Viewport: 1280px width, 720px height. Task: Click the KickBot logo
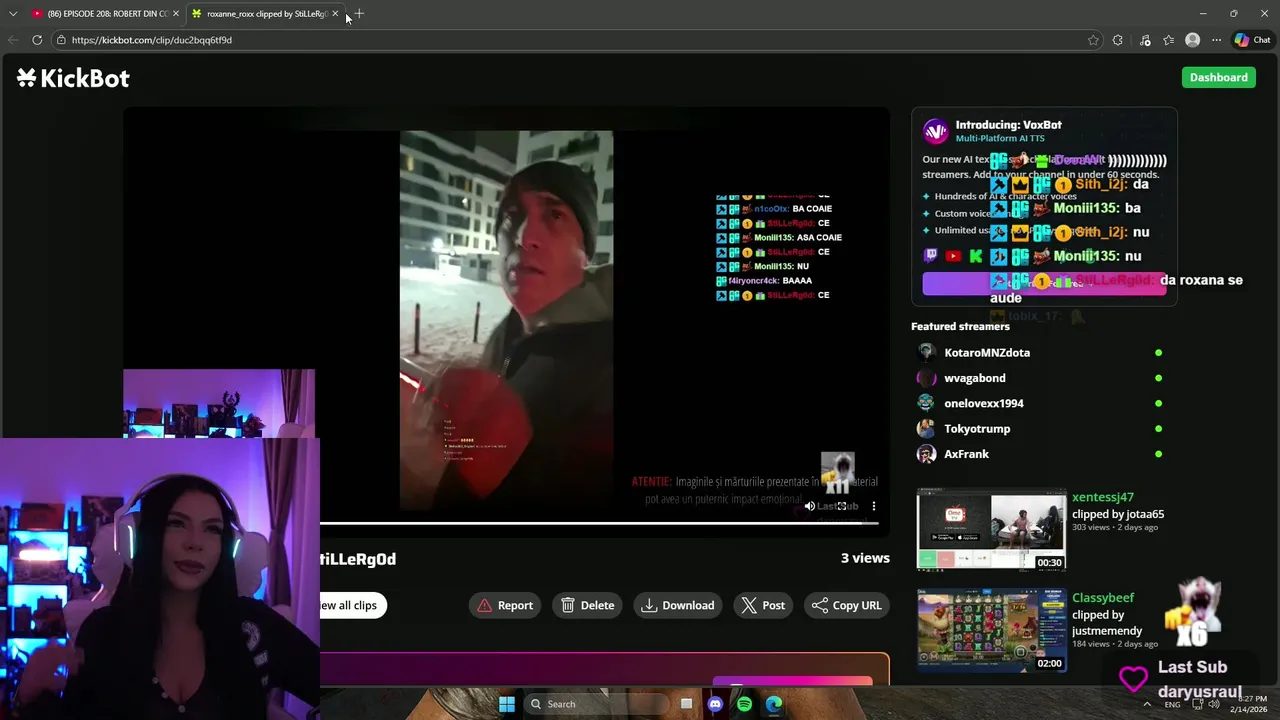click(x=73, y=78)
